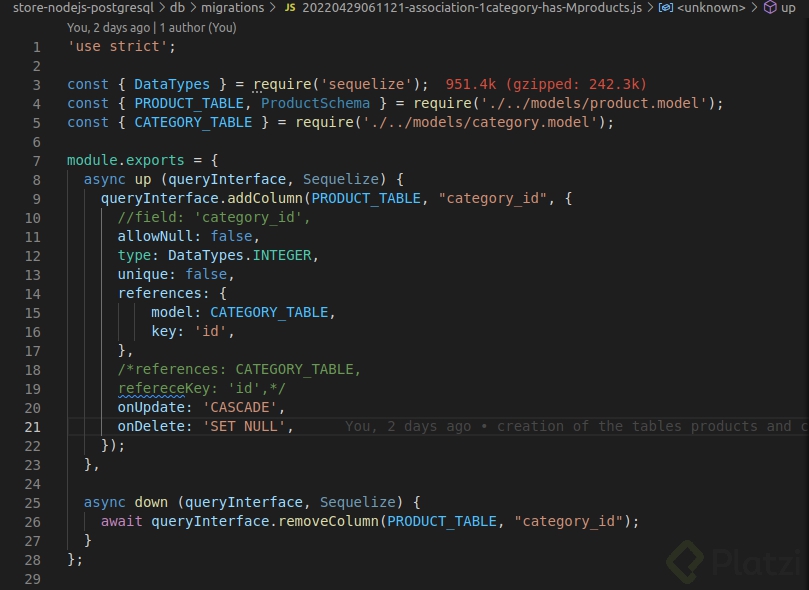The height and width of the screenshot is (590, 809).
Task: Click the 'You, 2 days ago' CodeLens above line 1
Action: click(108, 28)
